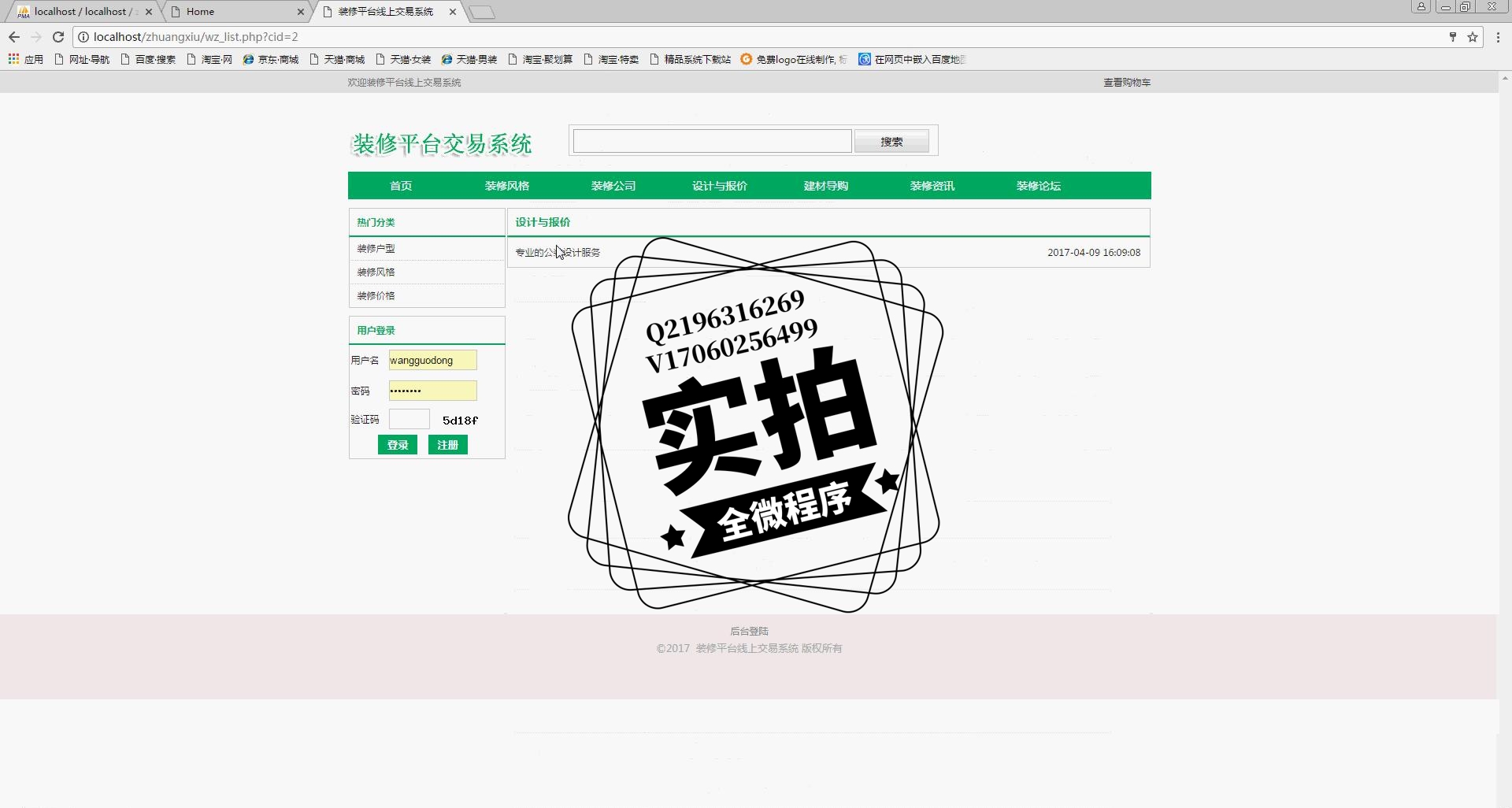Select 装修价格 in 热门分类
Screen dimensions: 1512x808
(x=376, y=295)
